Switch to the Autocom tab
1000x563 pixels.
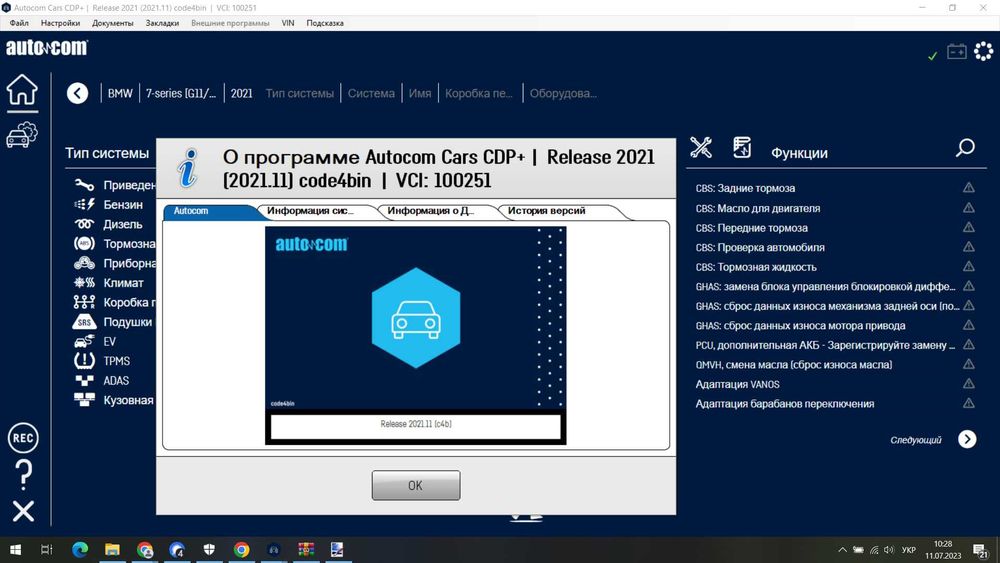(x=210, y=211)
